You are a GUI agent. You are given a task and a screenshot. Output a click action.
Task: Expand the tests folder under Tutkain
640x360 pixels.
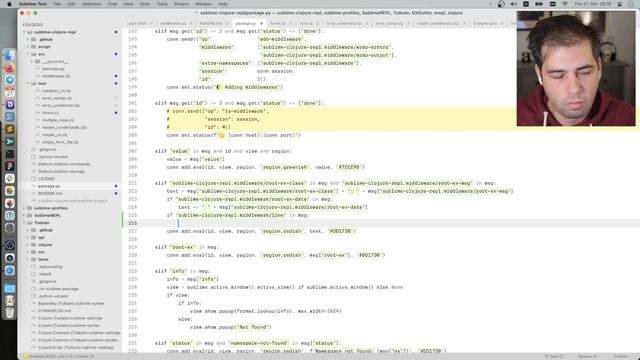point(28,259)
